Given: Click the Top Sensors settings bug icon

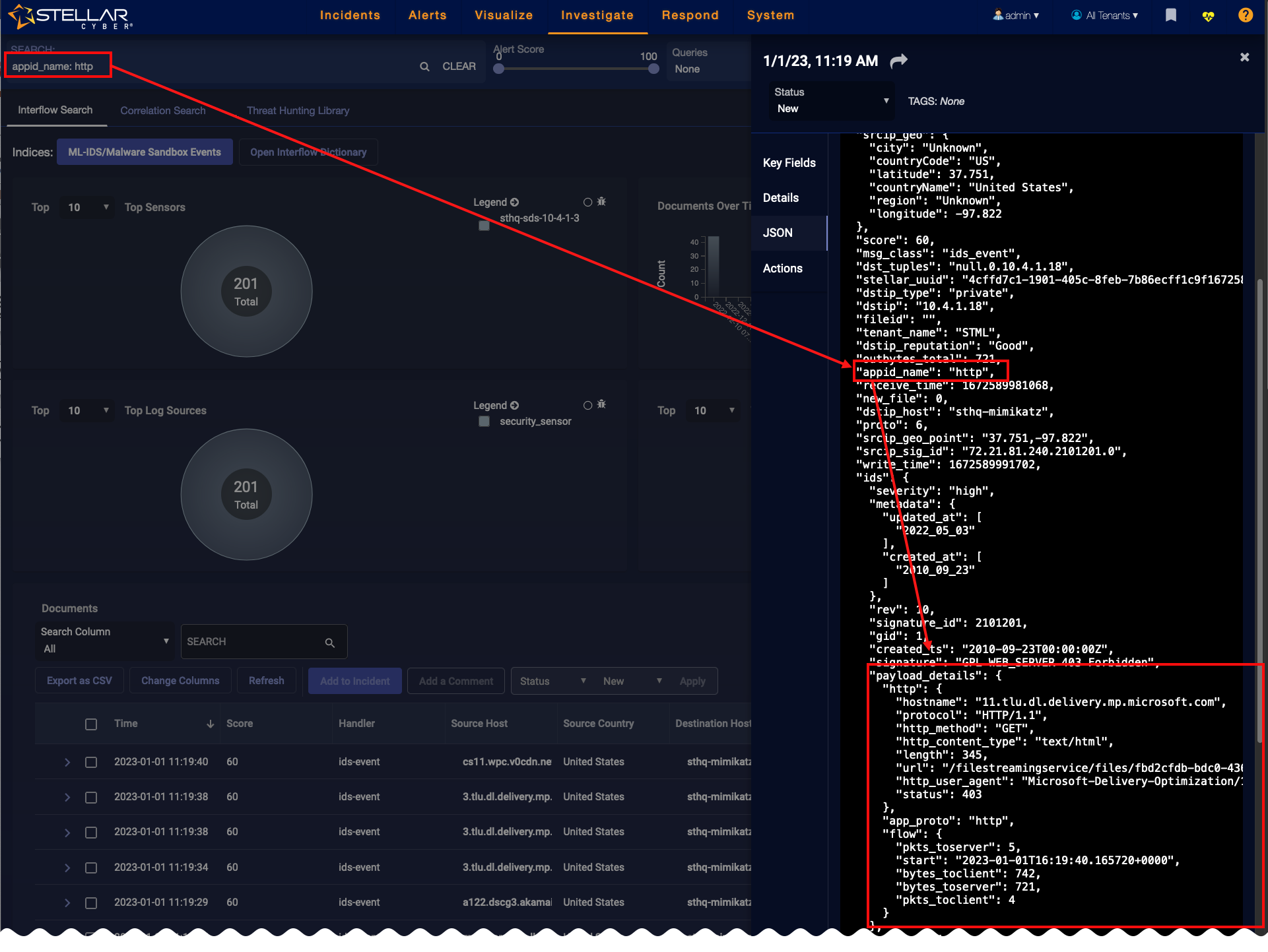Looking at the screenshot, I should (601, 202).
